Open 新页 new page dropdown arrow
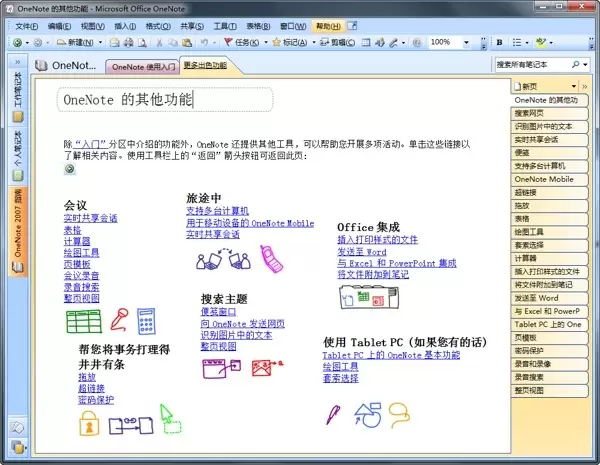This screenshot has width=600, height=465. click(574, 86)
